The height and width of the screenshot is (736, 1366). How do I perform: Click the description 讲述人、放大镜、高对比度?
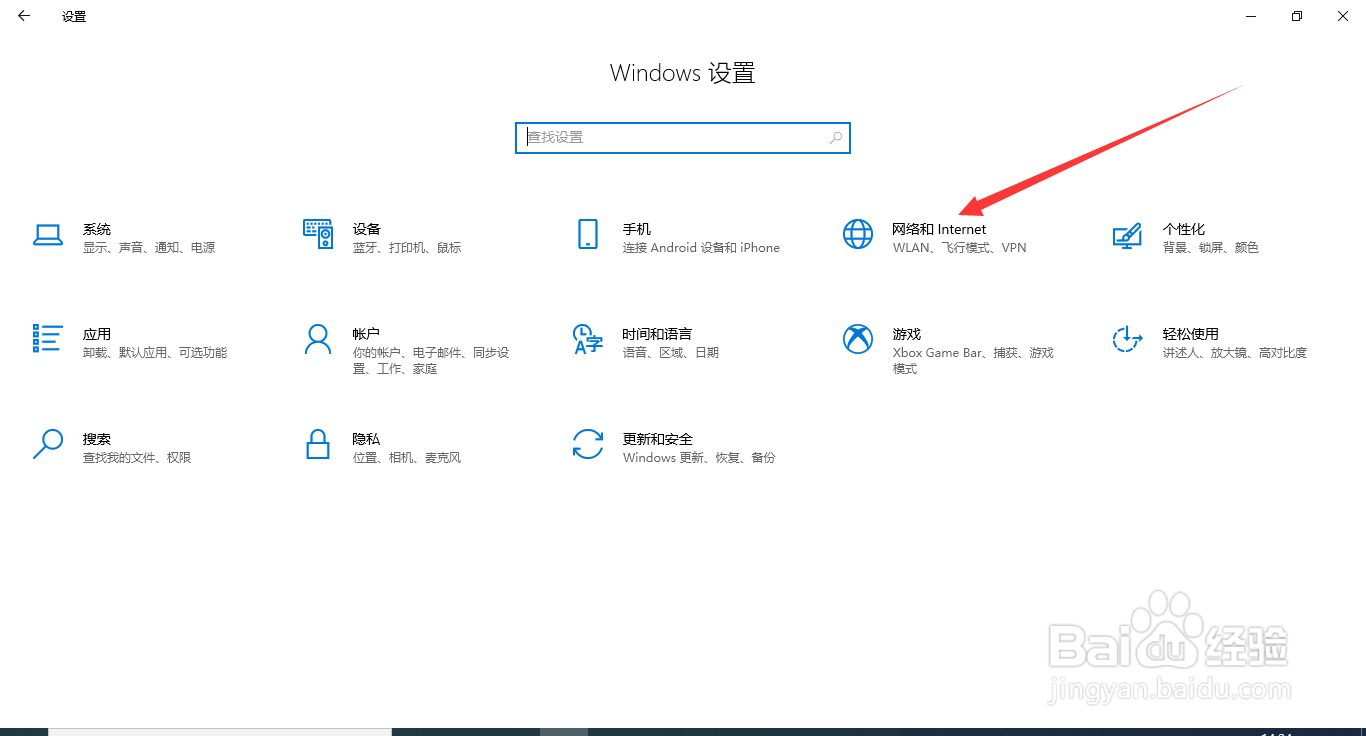tap(1235, 353)
